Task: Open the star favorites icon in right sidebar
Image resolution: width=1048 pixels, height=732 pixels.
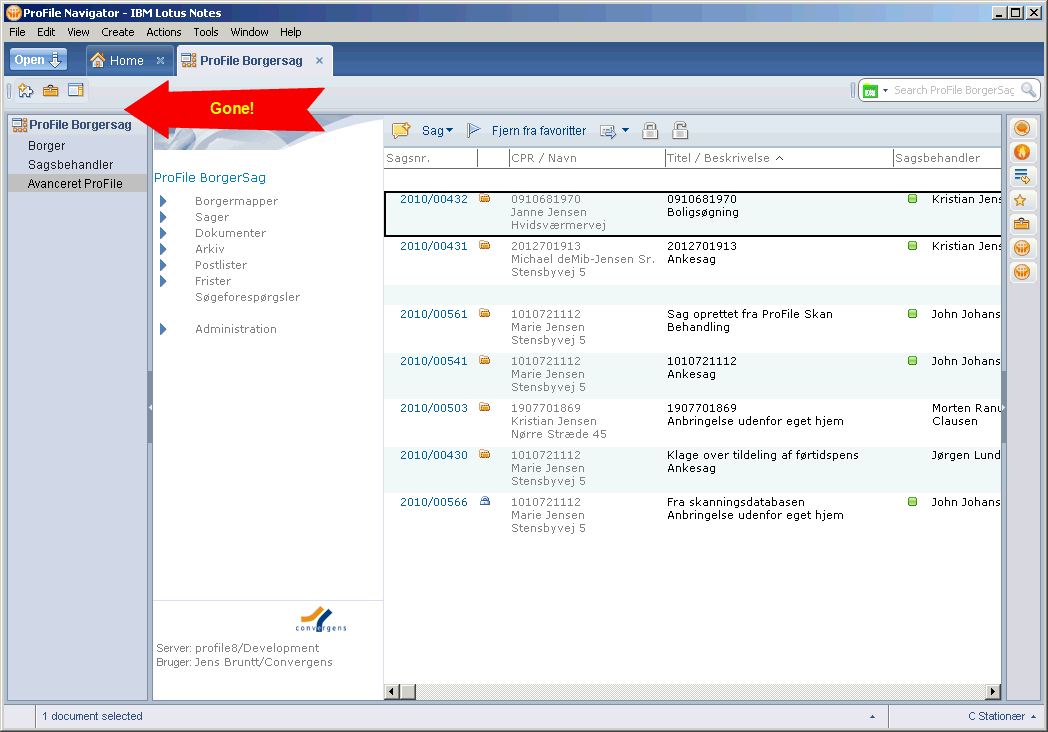Action: coord(1021,200)
